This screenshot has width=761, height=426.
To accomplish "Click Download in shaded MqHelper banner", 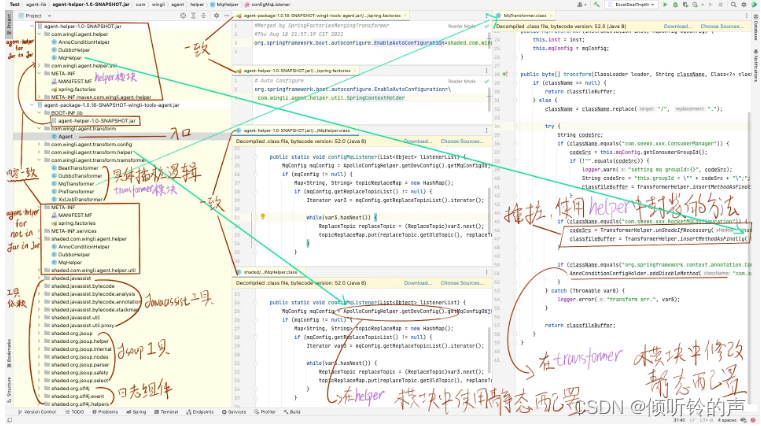I will pos(417,283).
